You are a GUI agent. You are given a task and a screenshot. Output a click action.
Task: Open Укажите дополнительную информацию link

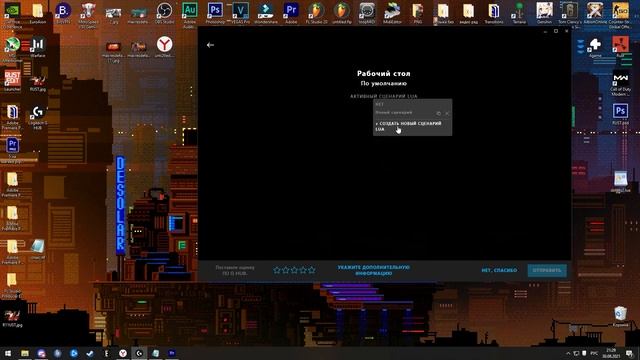[x=373, y=270]
